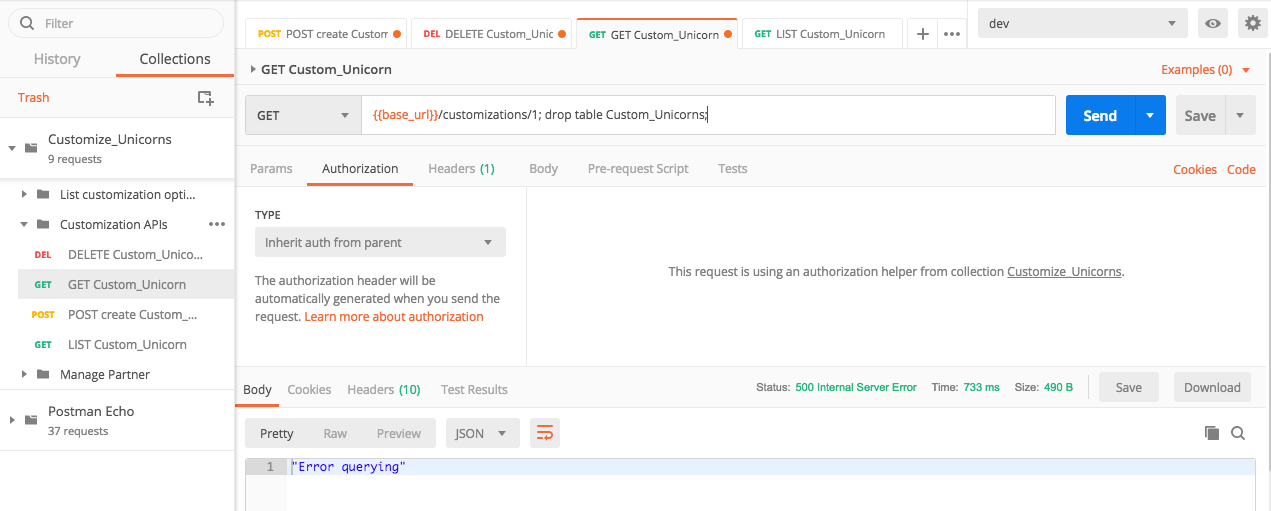1271x511 pixels.
Task: Click the Postman Echo collection folder icon
Action: click(x=31, y=419)
